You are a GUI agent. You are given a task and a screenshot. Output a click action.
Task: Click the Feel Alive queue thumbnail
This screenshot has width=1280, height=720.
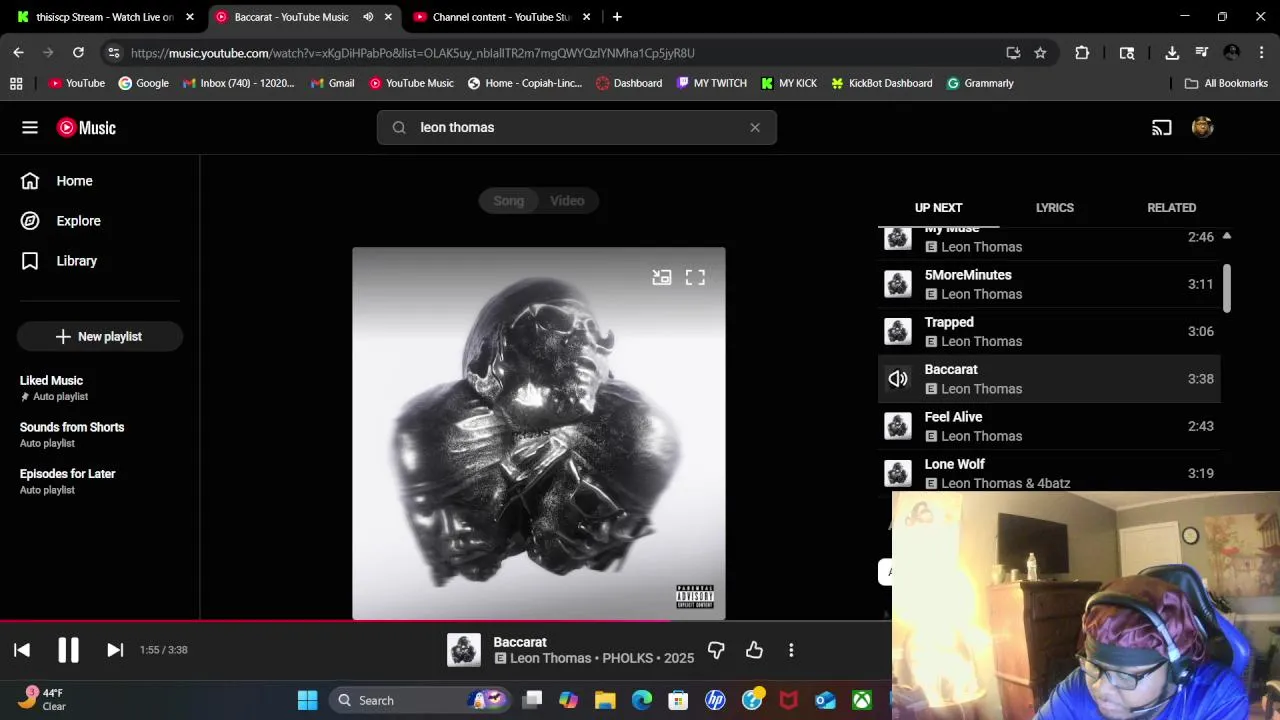pos(898,426)
